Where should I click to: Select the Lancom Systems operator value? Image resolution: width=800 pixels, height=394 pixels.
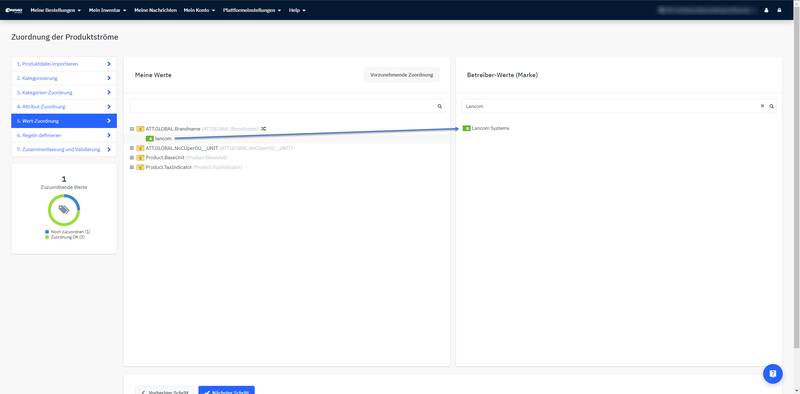490,128
